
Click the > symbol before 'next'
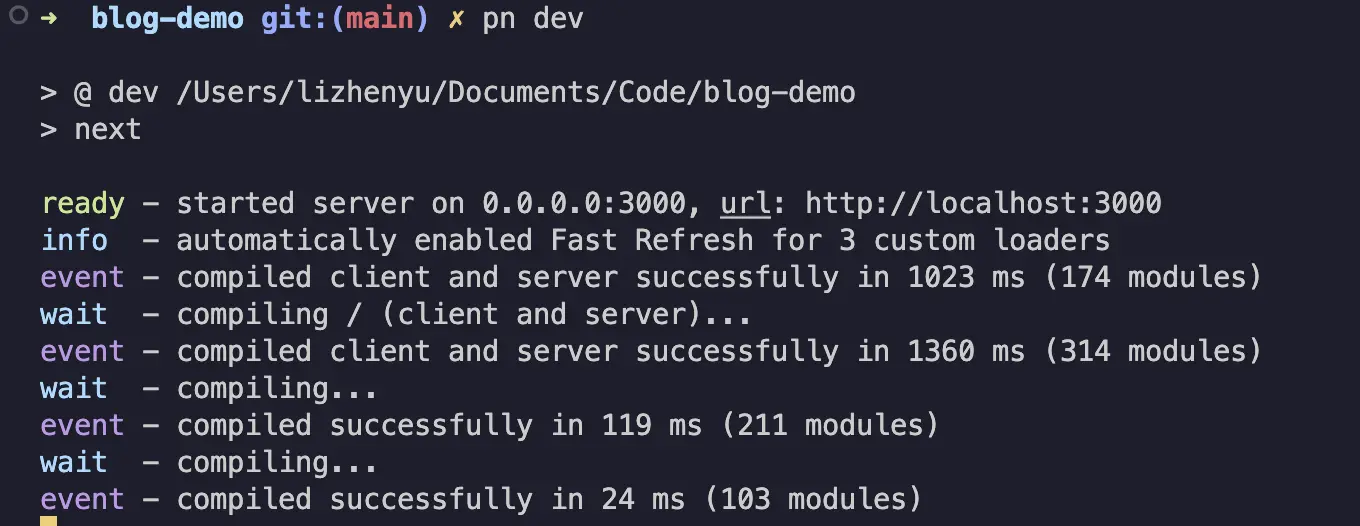(x=49, y=129)
